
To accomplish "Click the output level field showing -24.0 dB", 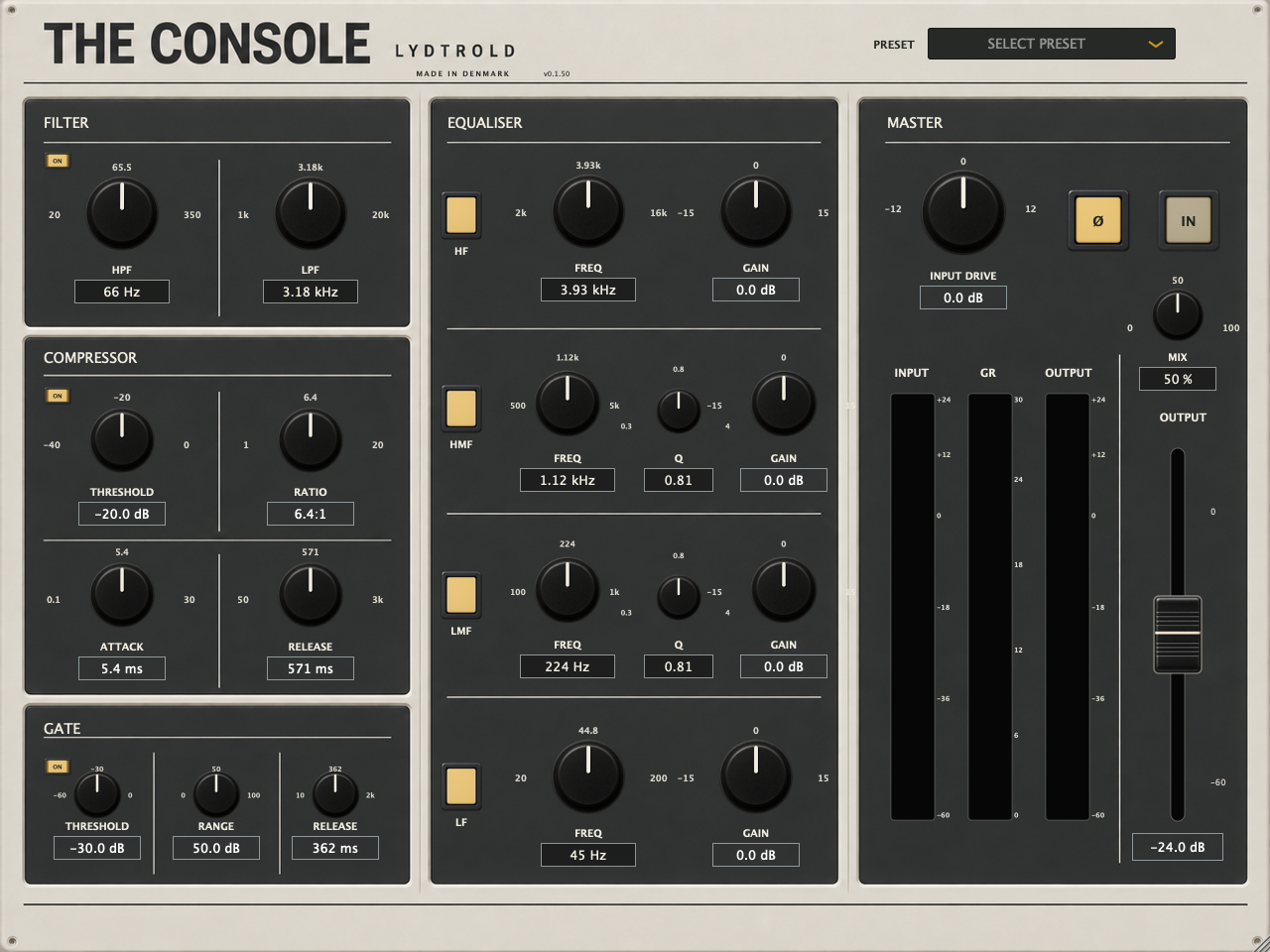I will pyautogui.click(x=1178, y=847).
